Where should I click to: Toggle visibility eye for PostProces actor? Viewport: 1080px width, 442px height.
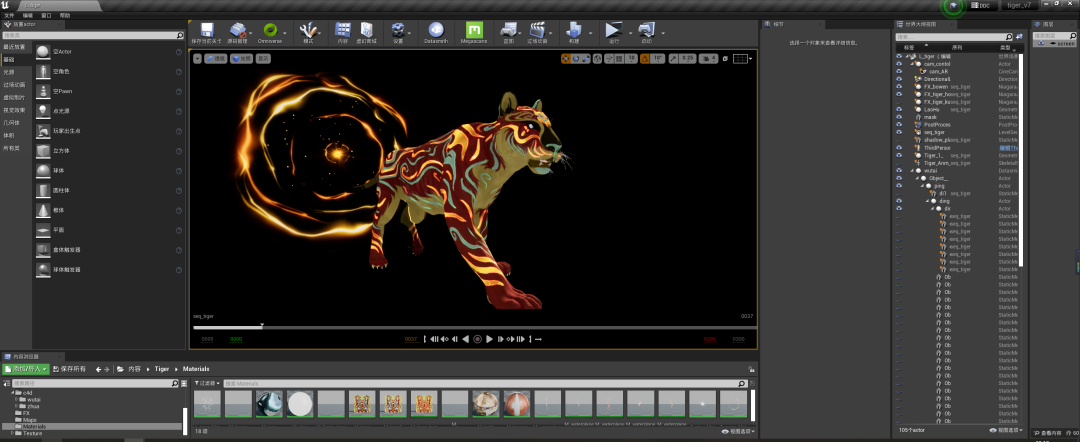pyautogui.click(x=899, y=125)
